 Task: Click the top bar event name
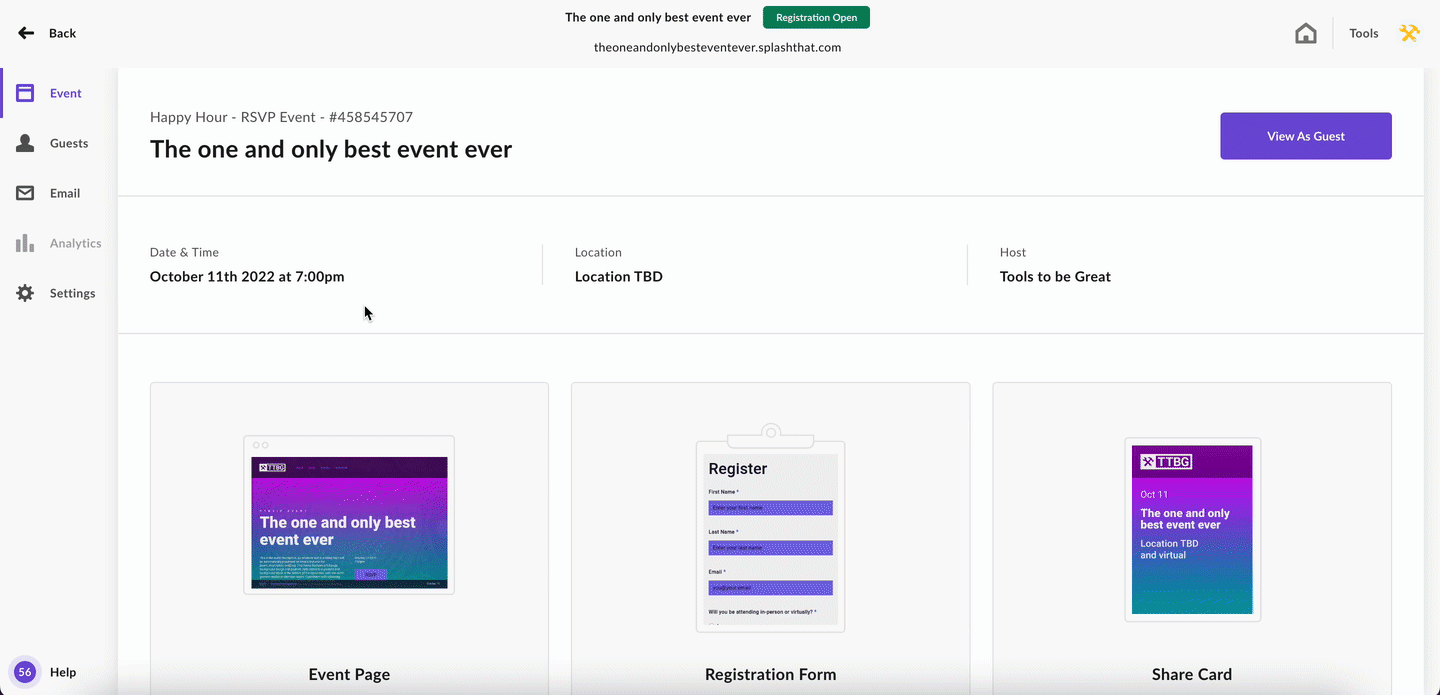658,17
